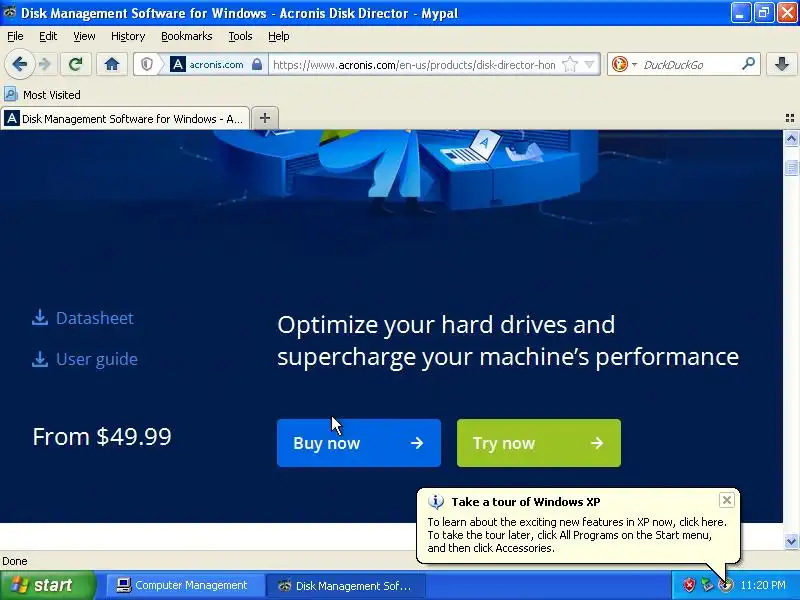Open downloads with the down arrow icon
The width and height of the screenshot is (800, 600).
coord(782,64)
